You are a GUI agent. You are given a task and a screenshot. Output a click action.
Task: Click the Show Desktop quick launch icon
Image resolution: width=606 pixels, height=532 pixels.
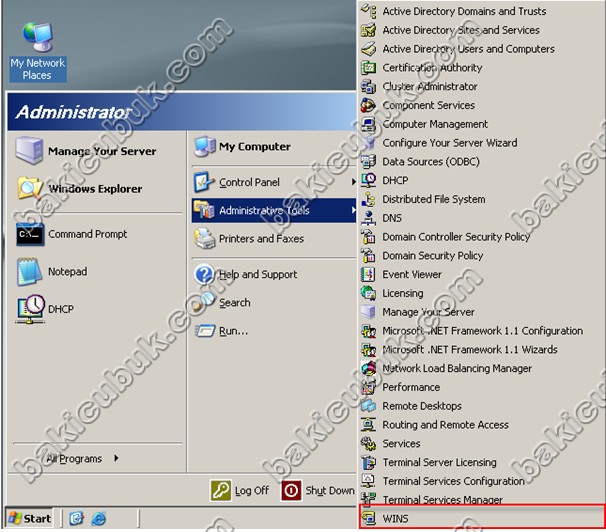tap(77, 518)
